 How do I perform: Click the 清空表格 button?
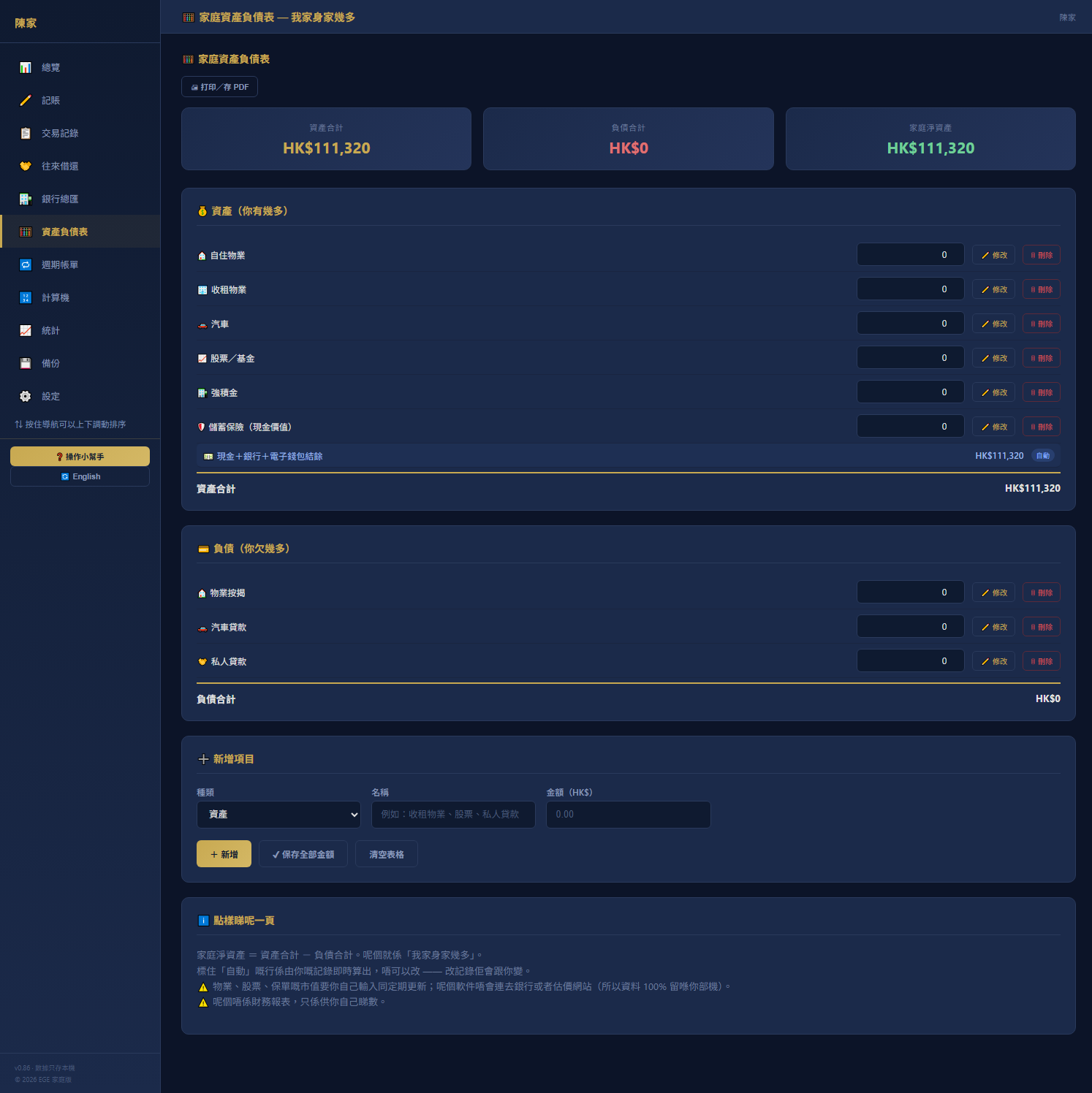[x=387, y=854]
